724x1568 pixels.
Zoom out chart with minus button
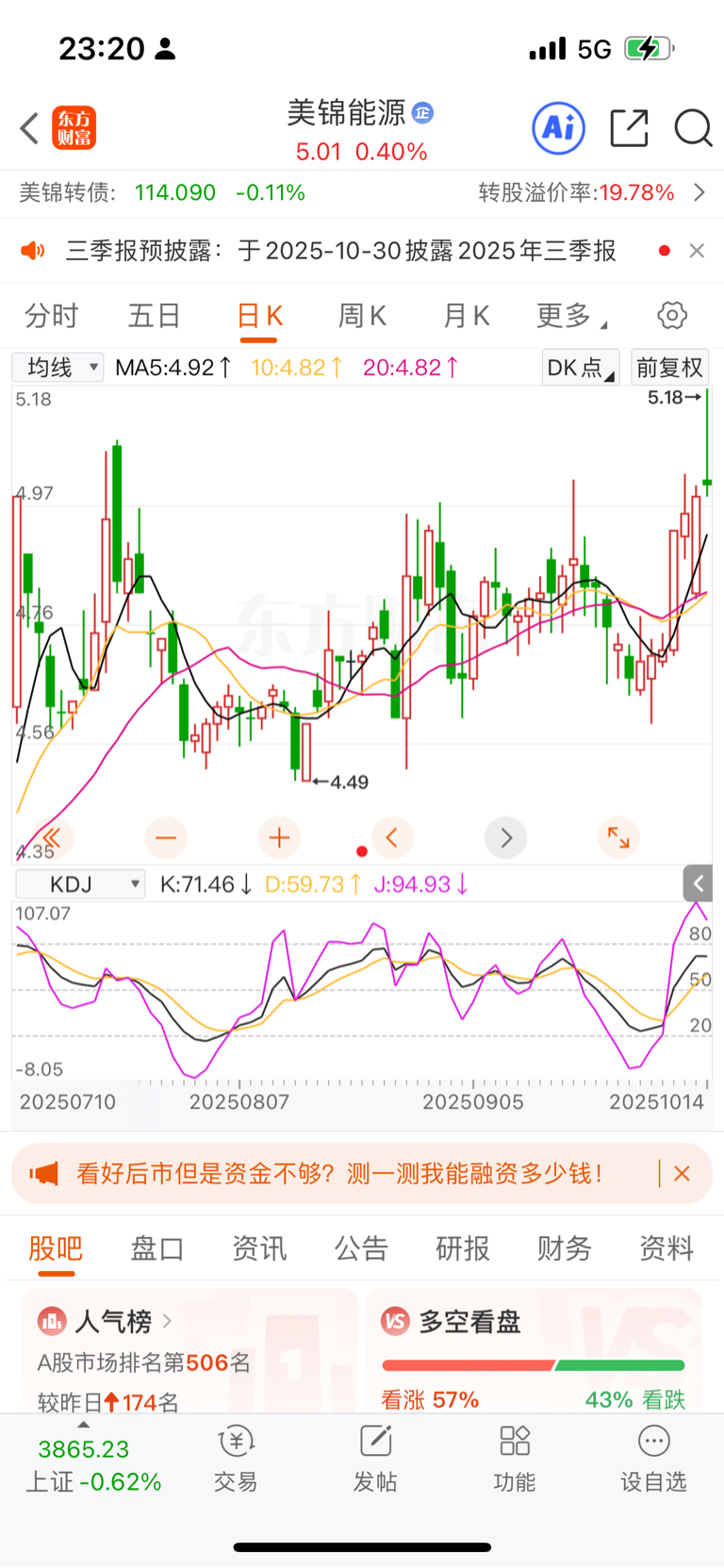(166, 837)
